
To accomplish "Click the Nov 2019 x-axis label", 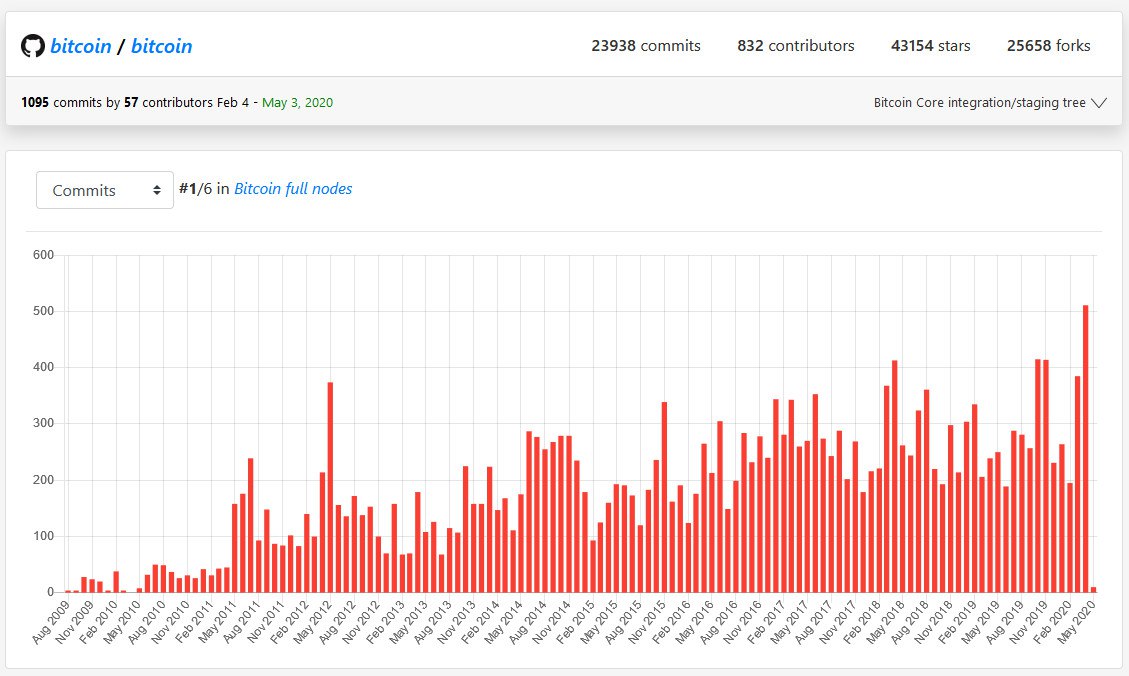I will [1028, 621].
